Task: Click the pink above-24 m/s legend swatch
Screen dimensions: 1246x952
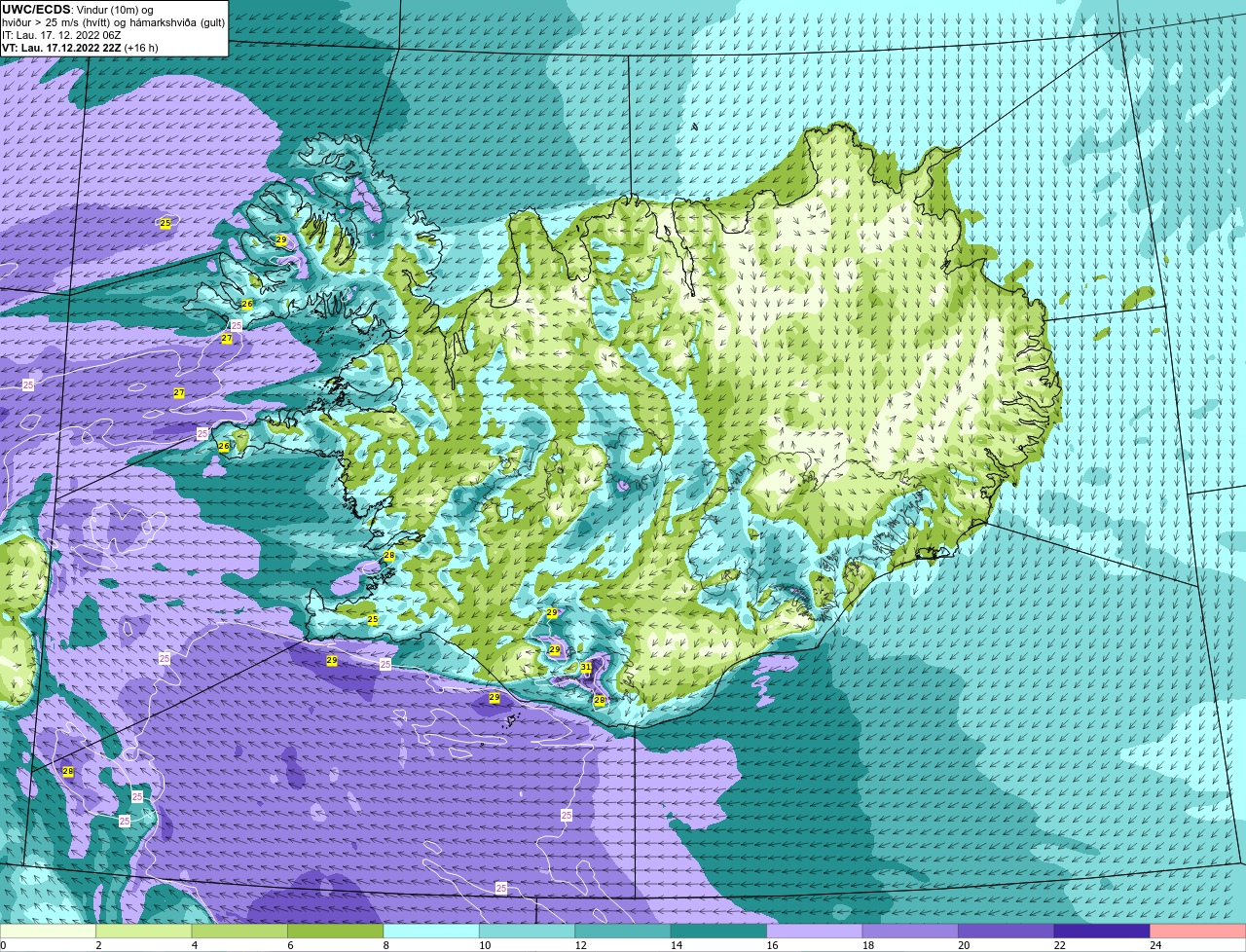Action: pos(1198,931)
